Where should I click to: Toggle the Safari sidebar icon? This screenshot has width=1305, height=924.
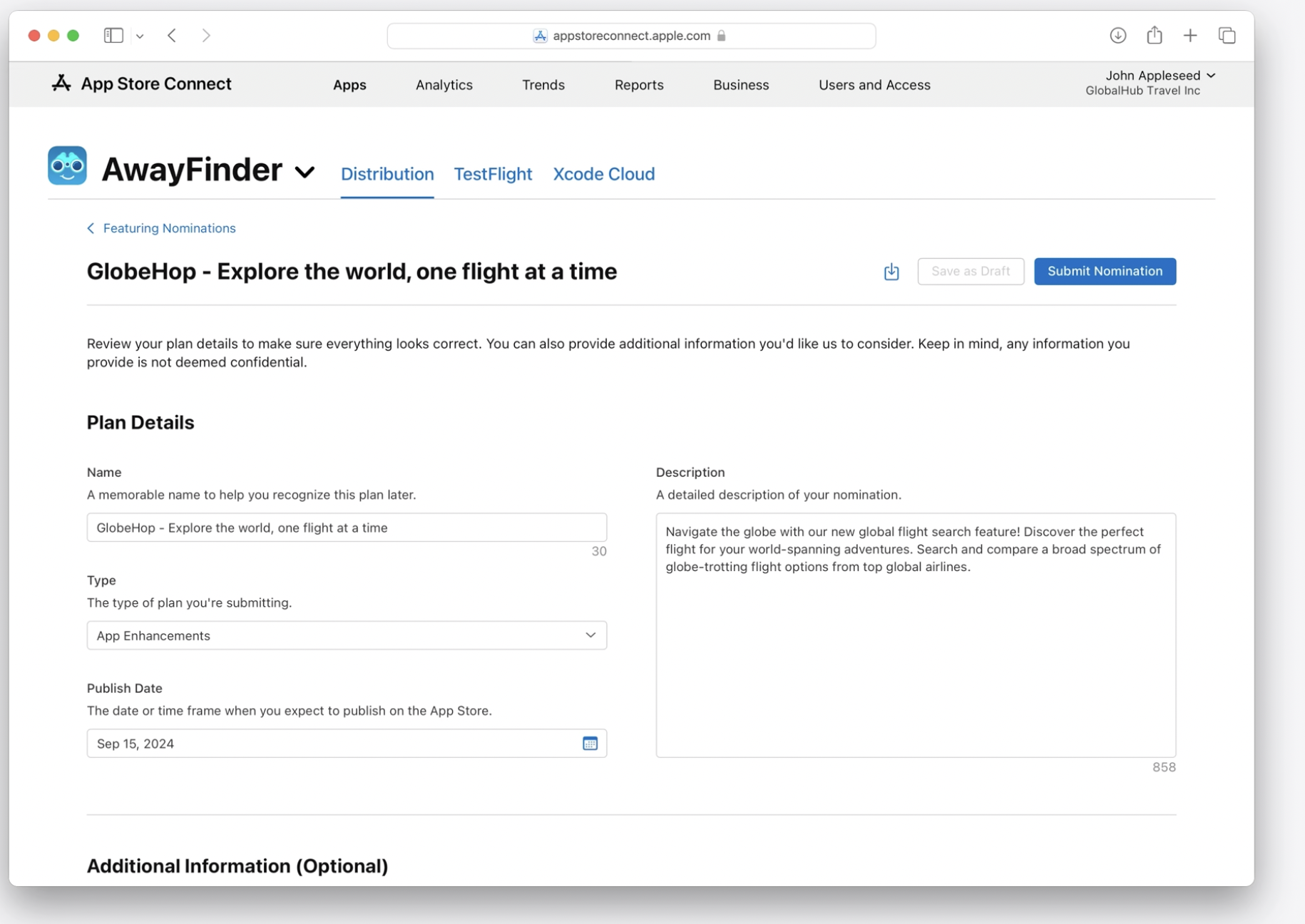(x=113, y=35)
